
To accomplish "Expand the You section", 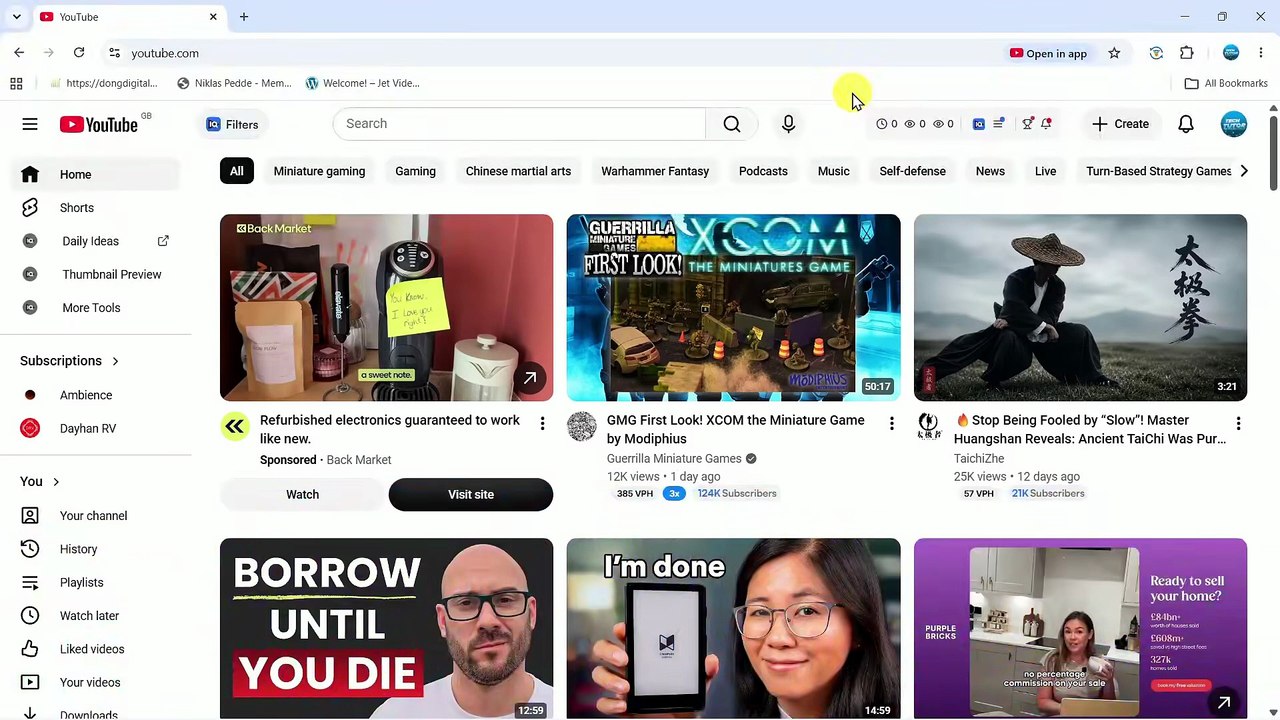I will [40, 482].
